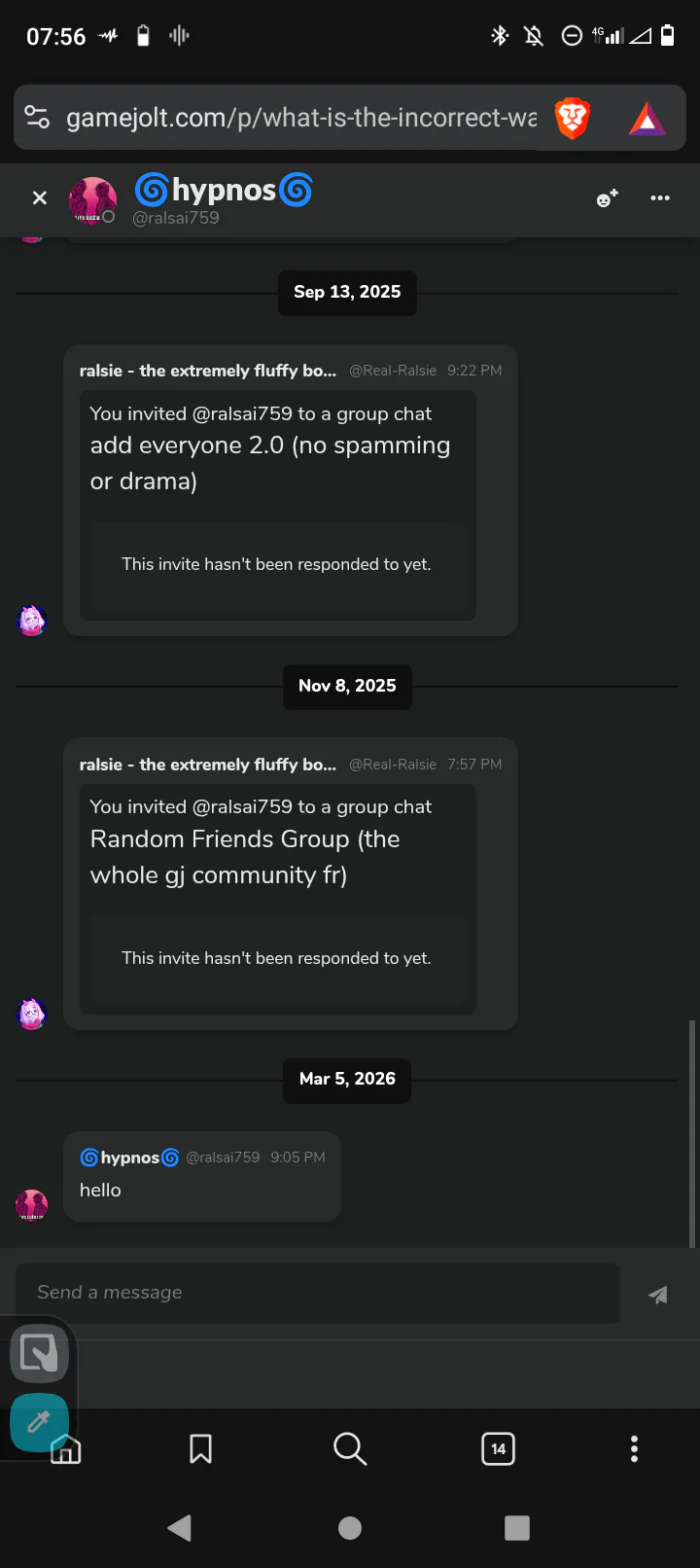Tap the Random Friends Group invite title
700x1568 pixels.
[x=245, y=857]
